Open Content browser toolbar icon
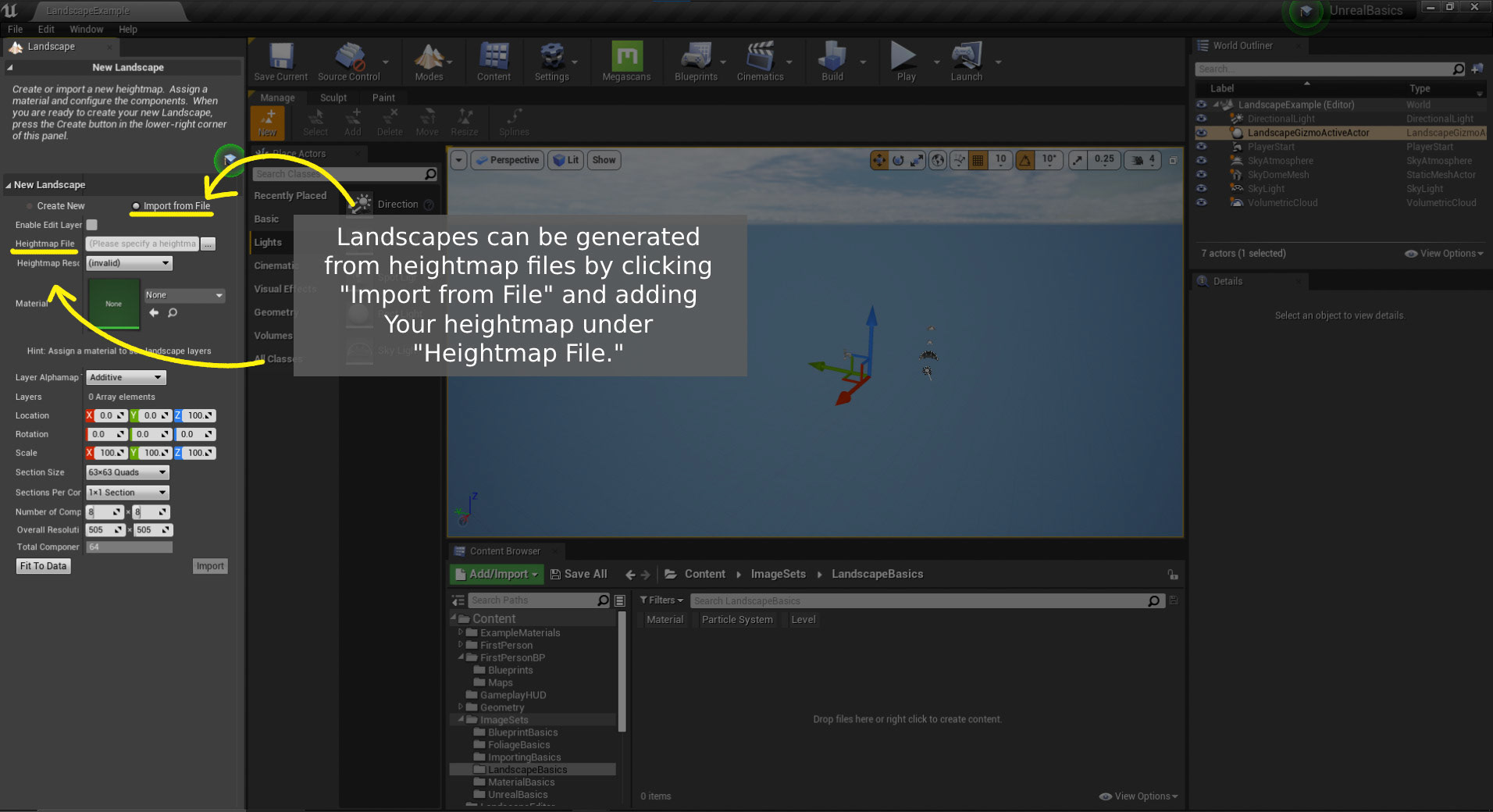Viewport: 1493px width, 812px height. pos(494,62)
